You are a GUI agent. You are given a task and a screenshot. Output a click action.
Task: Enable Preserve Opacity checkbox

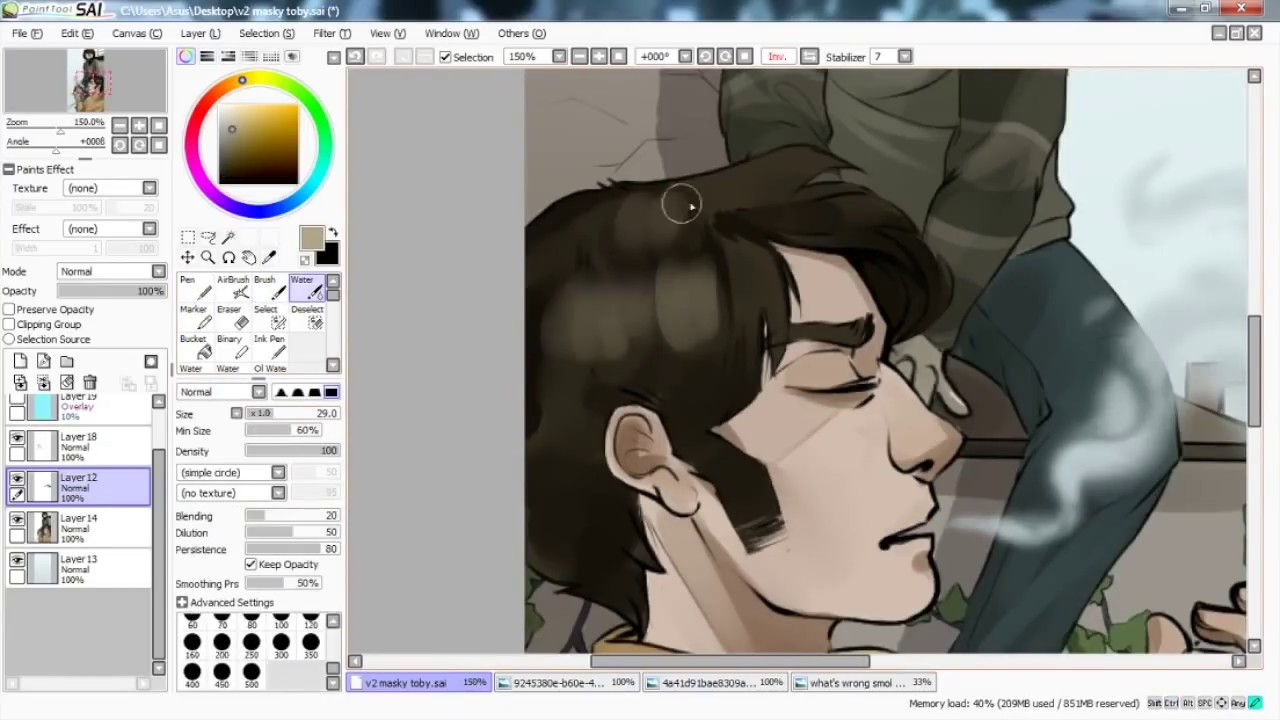pyautogui.click(x=9, y=309)
